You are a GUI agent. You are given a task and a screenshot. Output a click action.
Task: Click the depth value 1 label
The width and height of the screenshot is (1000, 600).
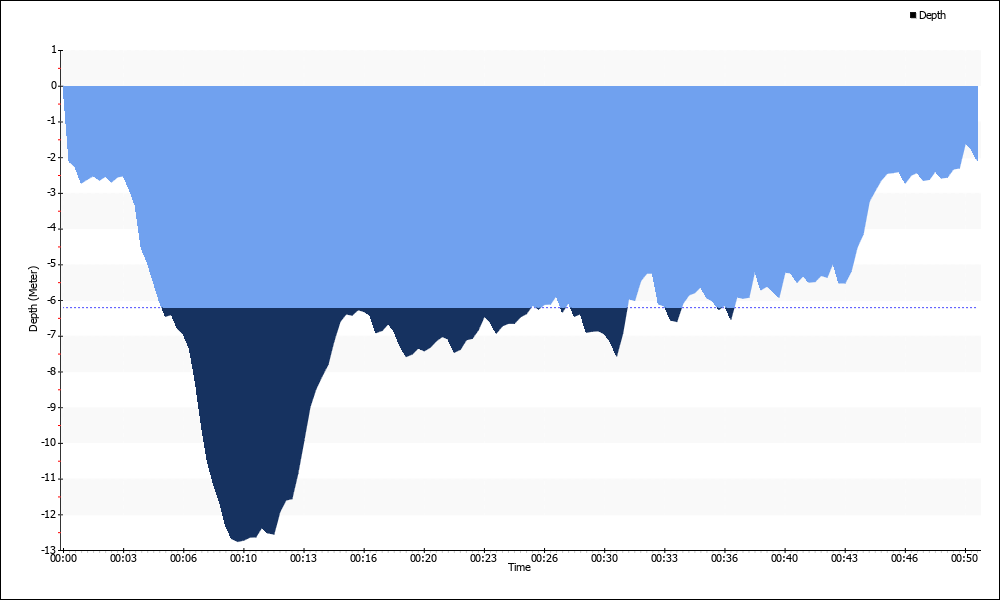click(x=54, y=49)
